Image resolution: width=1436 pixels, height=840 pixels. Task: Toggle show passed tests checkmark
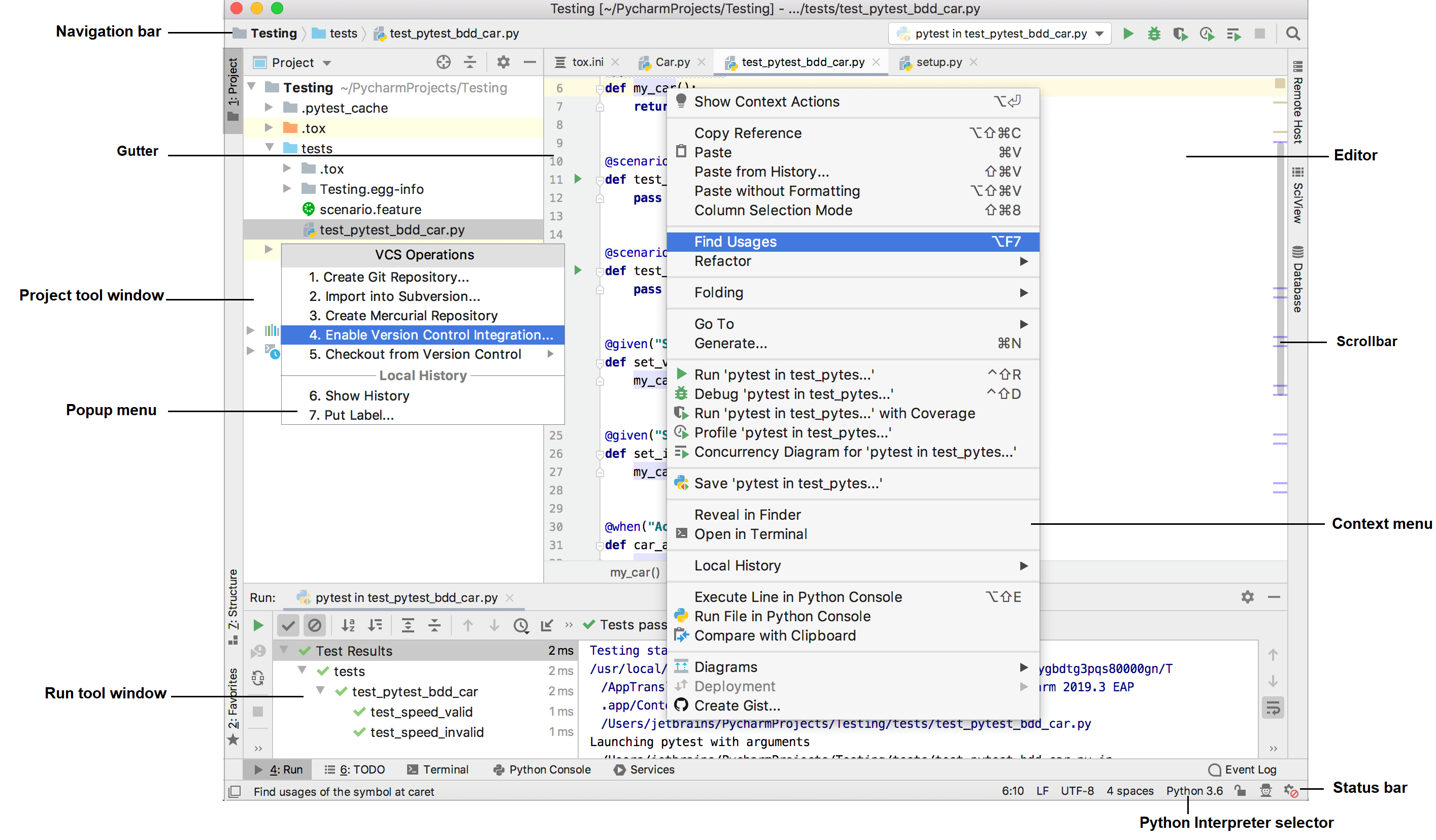tap(288, 625)
